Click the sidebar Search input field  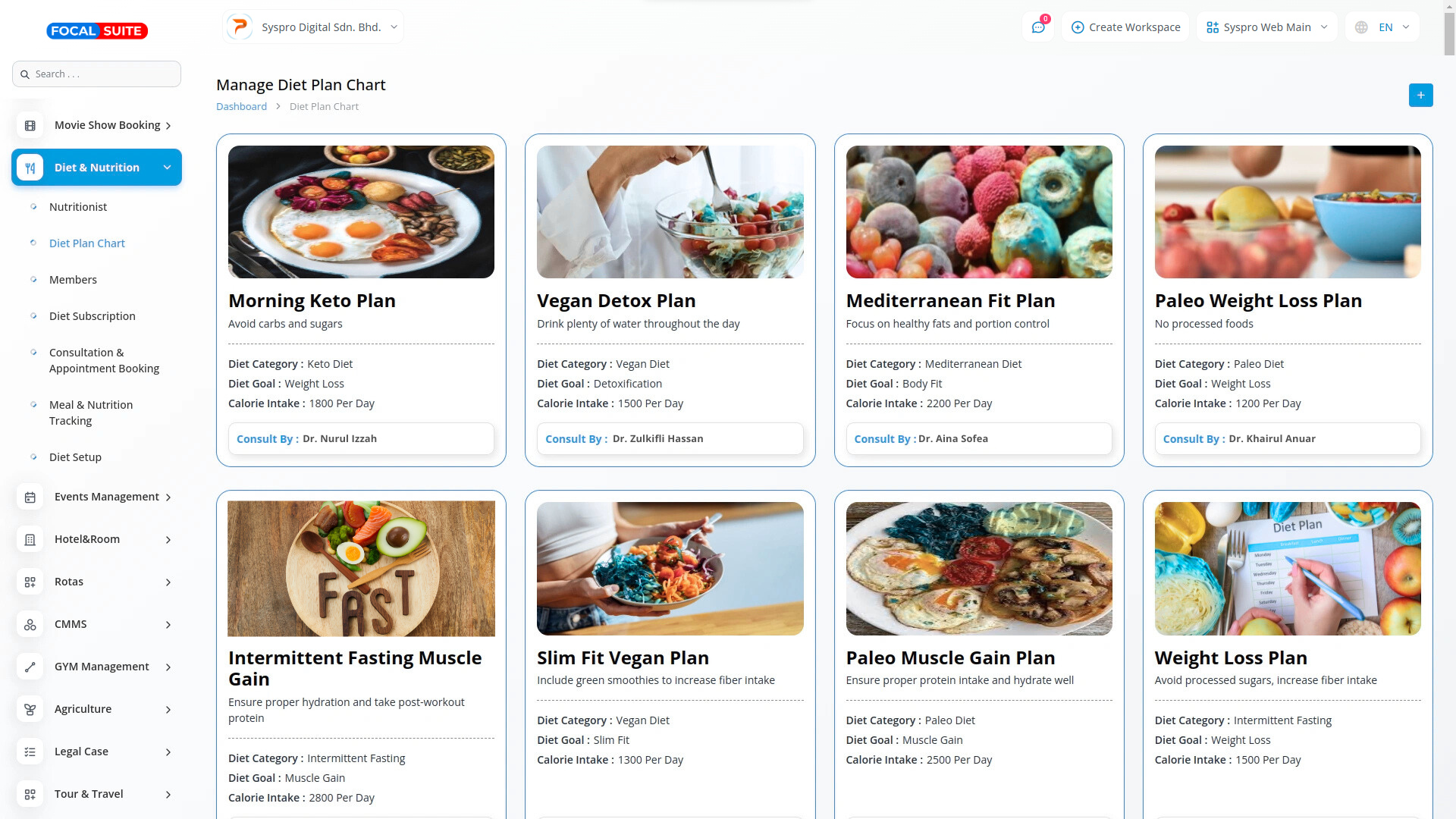(96, 74)
